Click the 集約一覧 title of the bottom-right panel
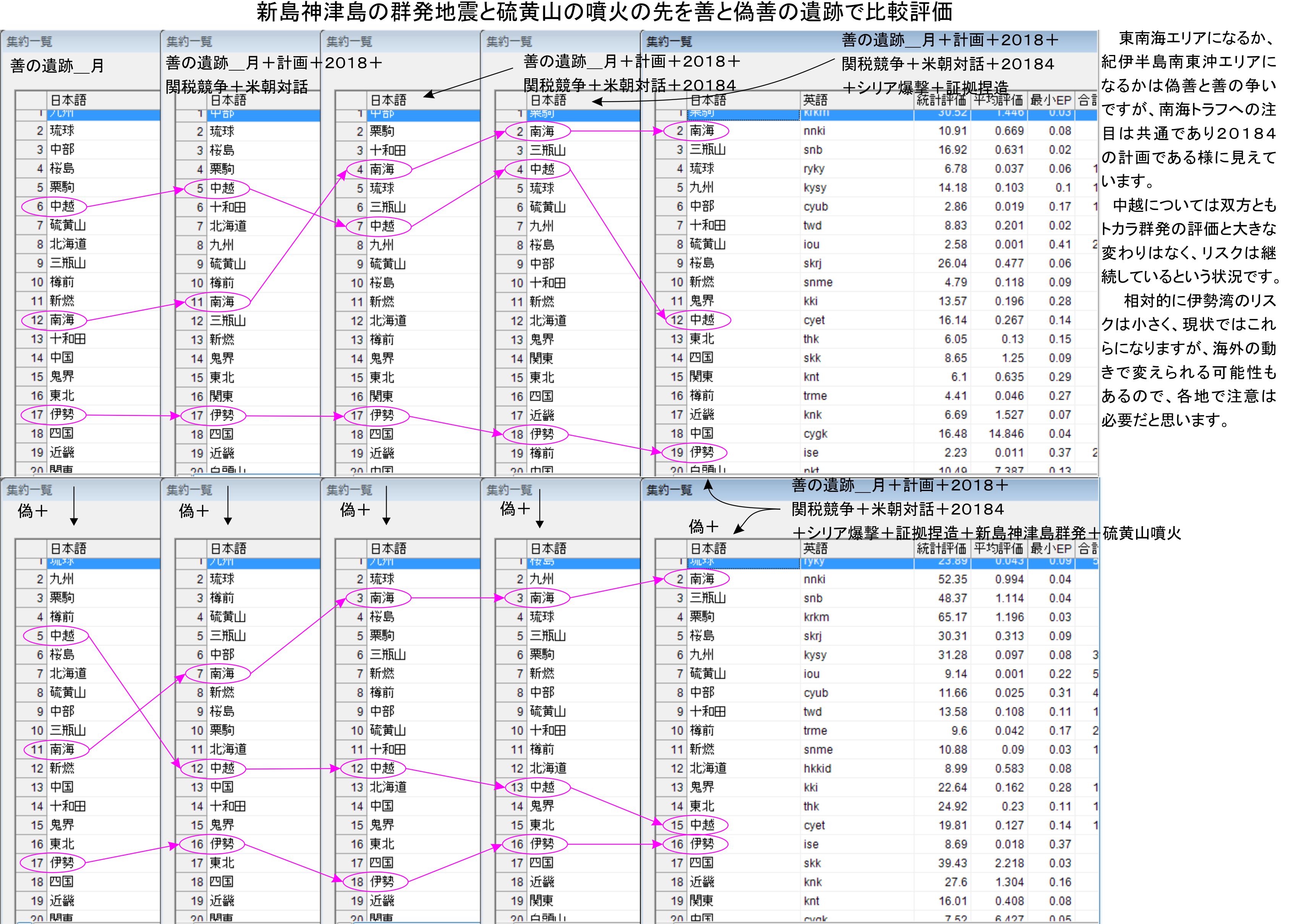This screenshot has width=1290, height=924. [669, 490]
